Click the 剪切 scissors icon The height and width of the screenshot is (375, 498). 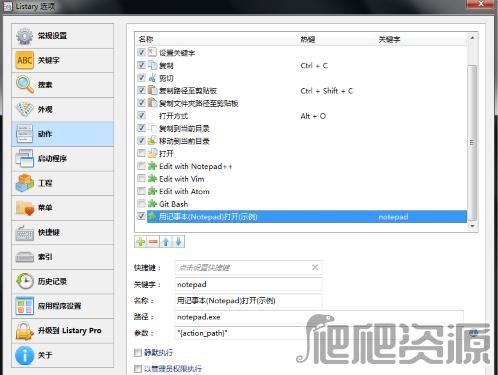[152, 78]
